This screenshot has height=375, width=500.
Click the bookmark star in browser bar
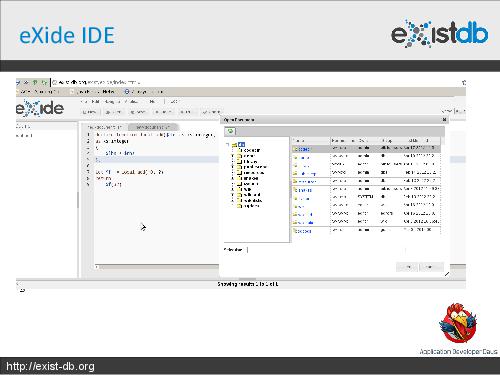tap(463, 82)
